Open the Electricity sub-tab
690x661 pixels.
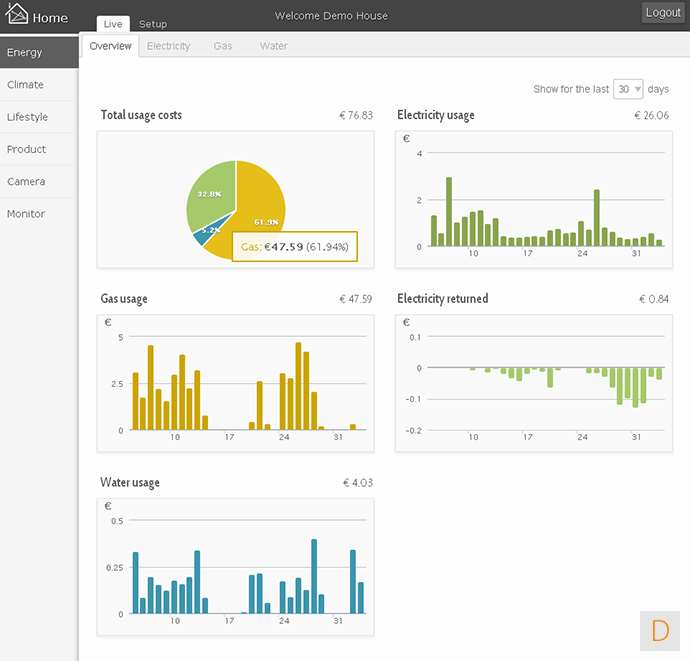[168, 46]
